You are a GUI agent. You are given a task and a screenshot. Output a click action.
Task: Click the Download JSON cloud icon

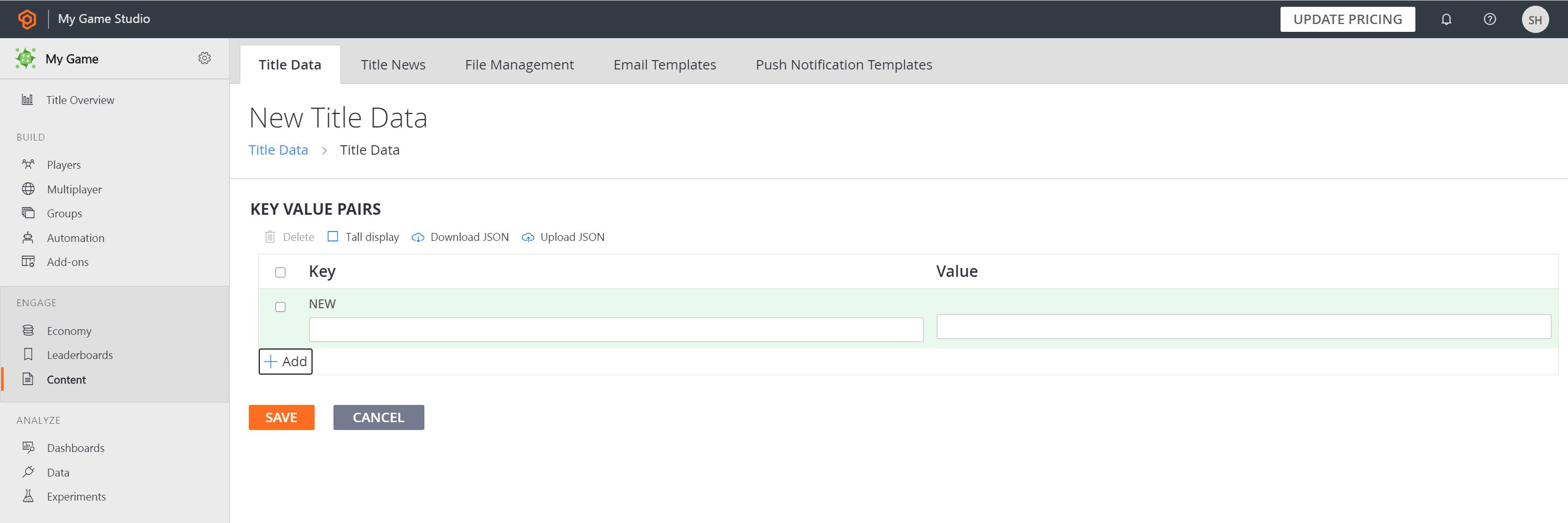tap(418, 237)
